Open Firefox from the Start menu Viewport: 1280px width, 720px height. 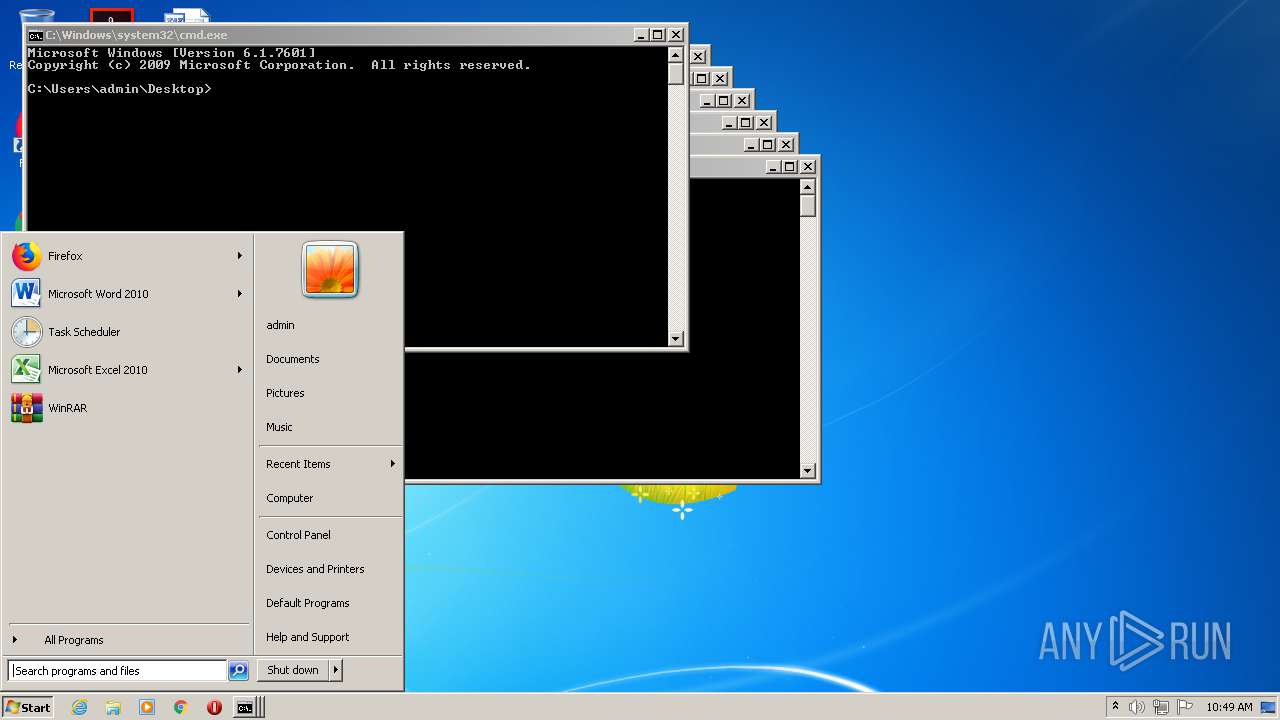(128, 256)
